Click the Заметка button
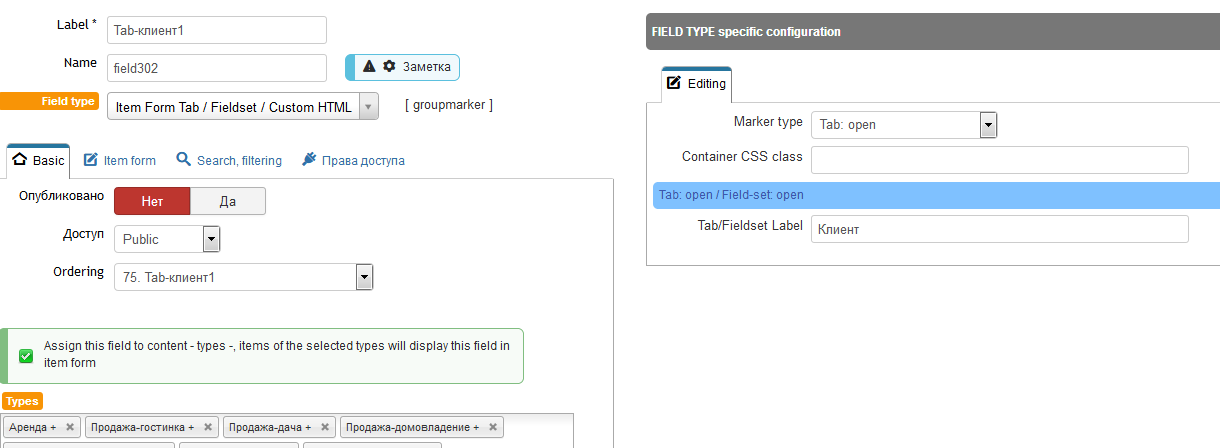 (x=403, y=67)
